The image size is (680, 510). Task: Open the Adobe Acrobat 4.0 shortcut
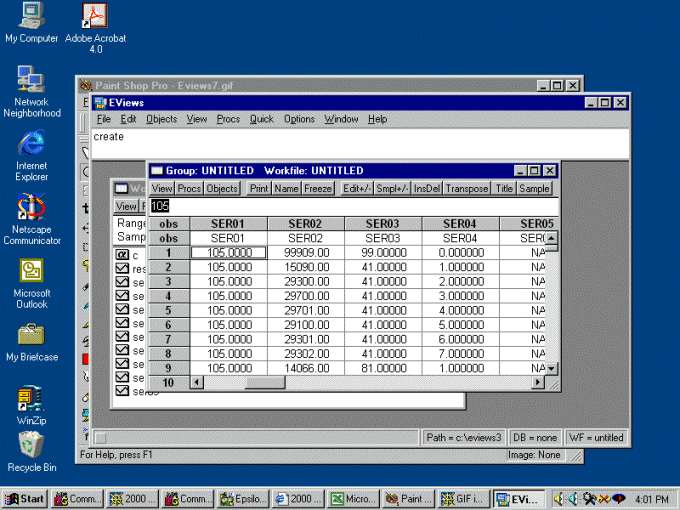(x=95, y=17)
